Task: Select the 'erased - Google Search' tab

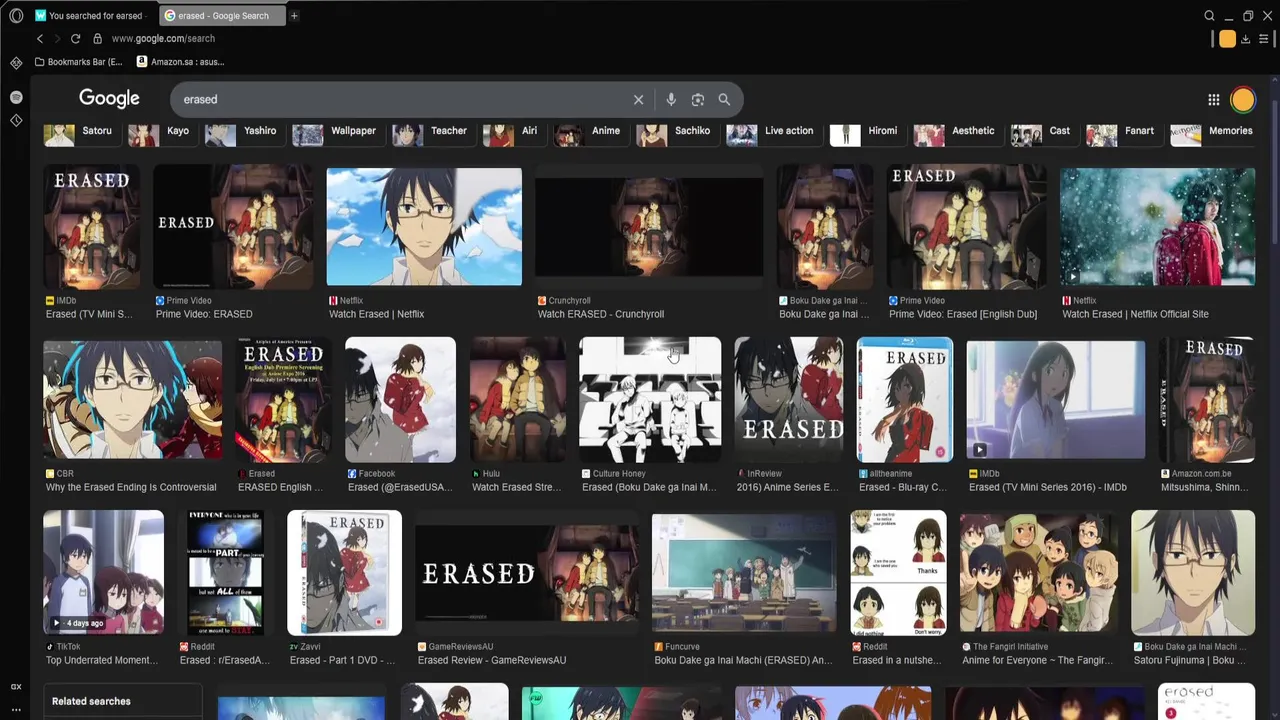Action: click(x=222, y=16)
